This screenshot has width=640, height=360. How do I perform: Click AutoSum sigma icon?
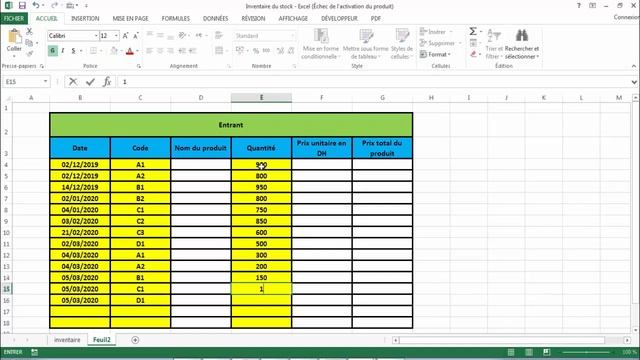[x=473, y=31]
